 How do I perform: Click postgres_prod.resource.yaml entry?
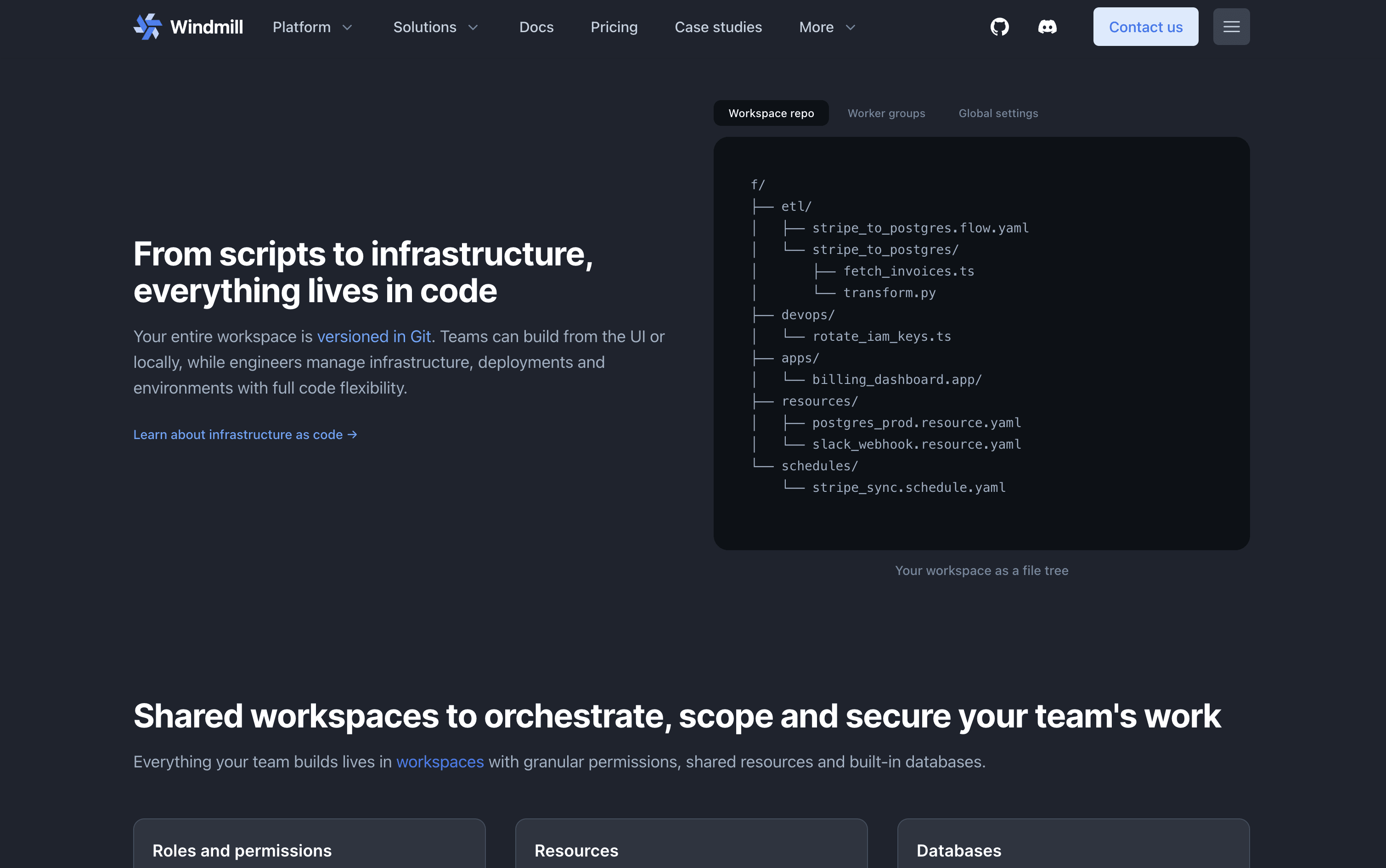tap(917, 423)
